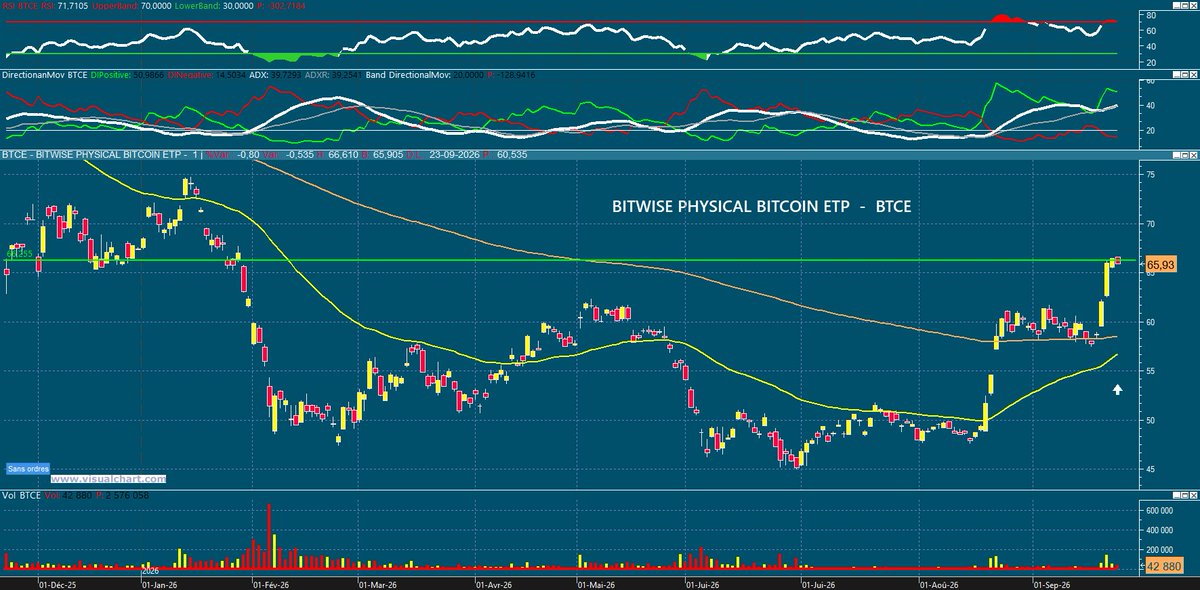The height and width of the screenshot is (590, 1200).
Task: Click the 'RSI: 71,7105' value
Action: pyautogui.click(x=64, y=6)
